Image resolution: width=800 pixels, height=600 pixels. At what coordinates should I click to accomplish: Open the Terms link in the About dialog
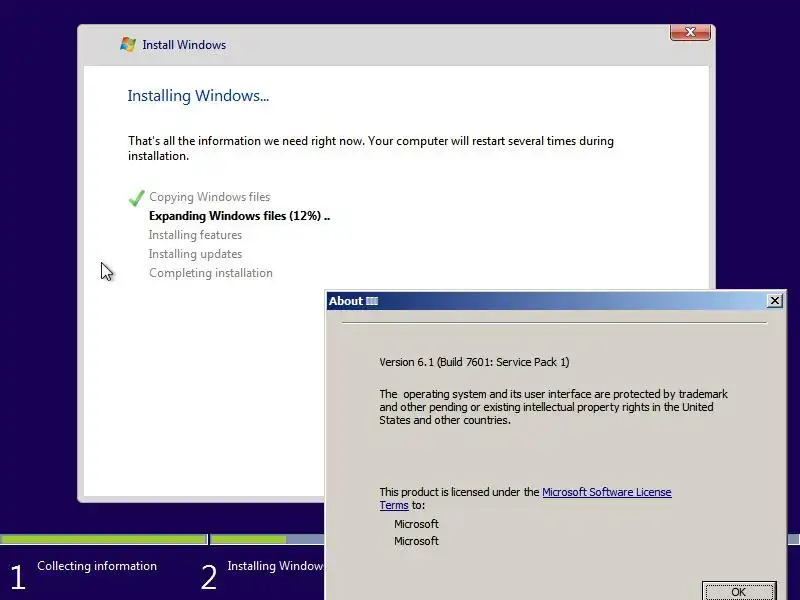pyautogui.click(x=394, y=505)
